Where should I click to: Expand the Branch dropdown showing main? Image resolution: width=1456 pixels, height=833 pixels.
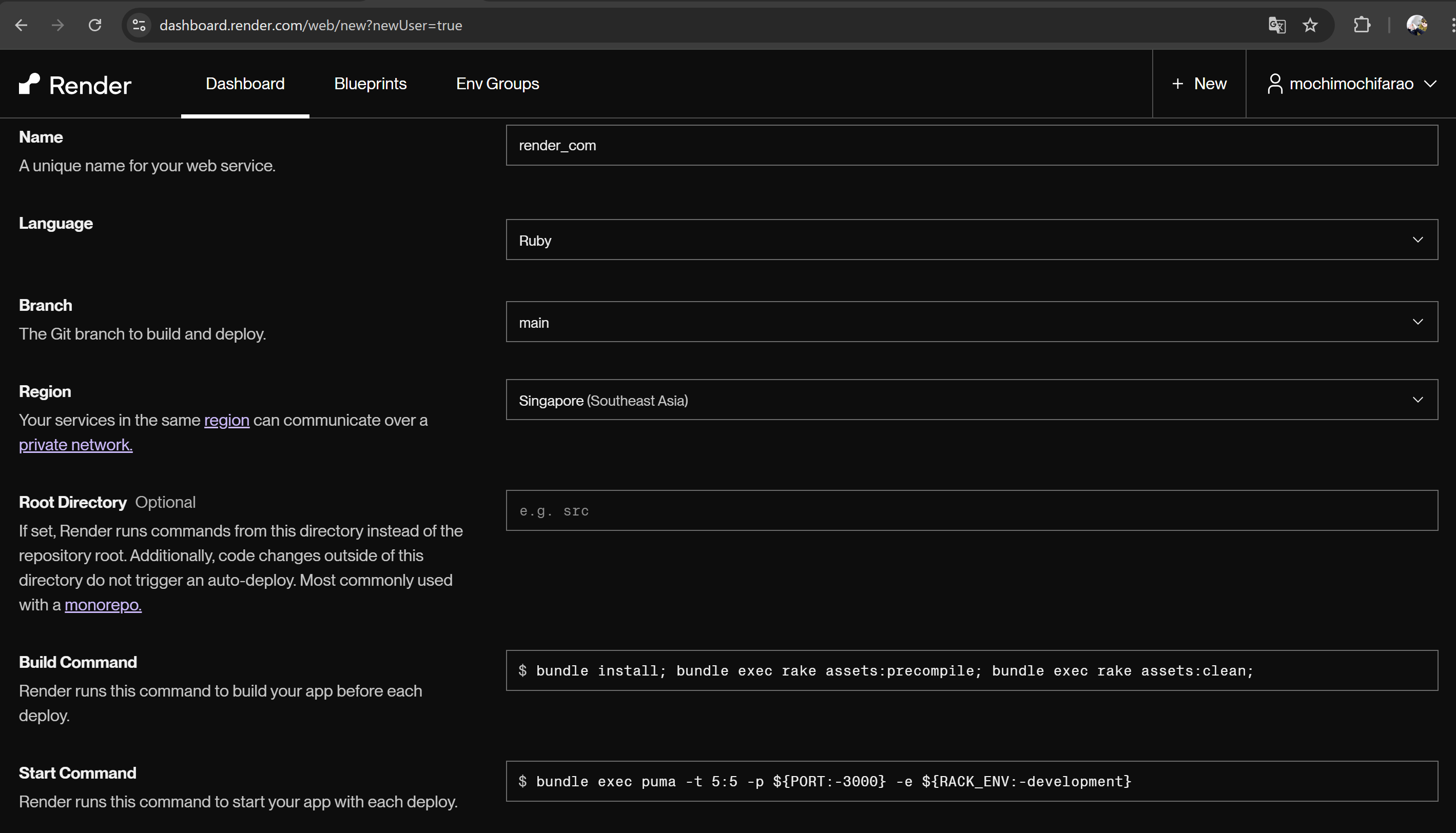click(x=1418, y=322)
